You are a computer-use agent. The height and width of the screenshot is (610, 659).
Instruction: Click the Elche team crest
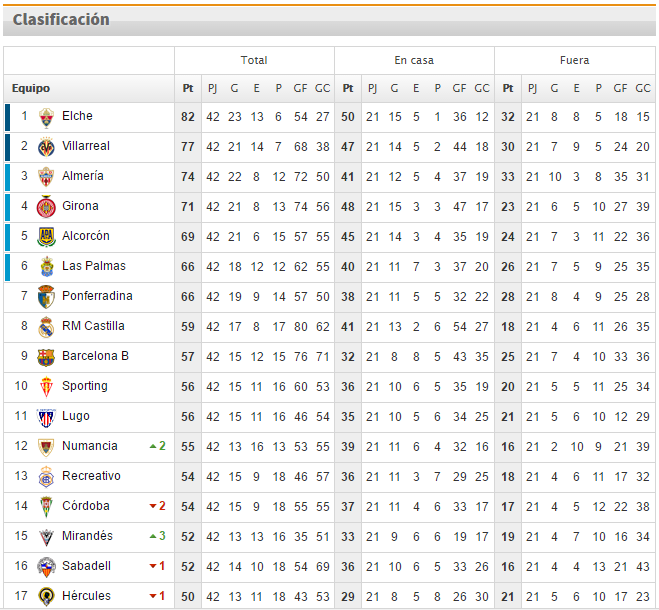[x=46, y=118]
